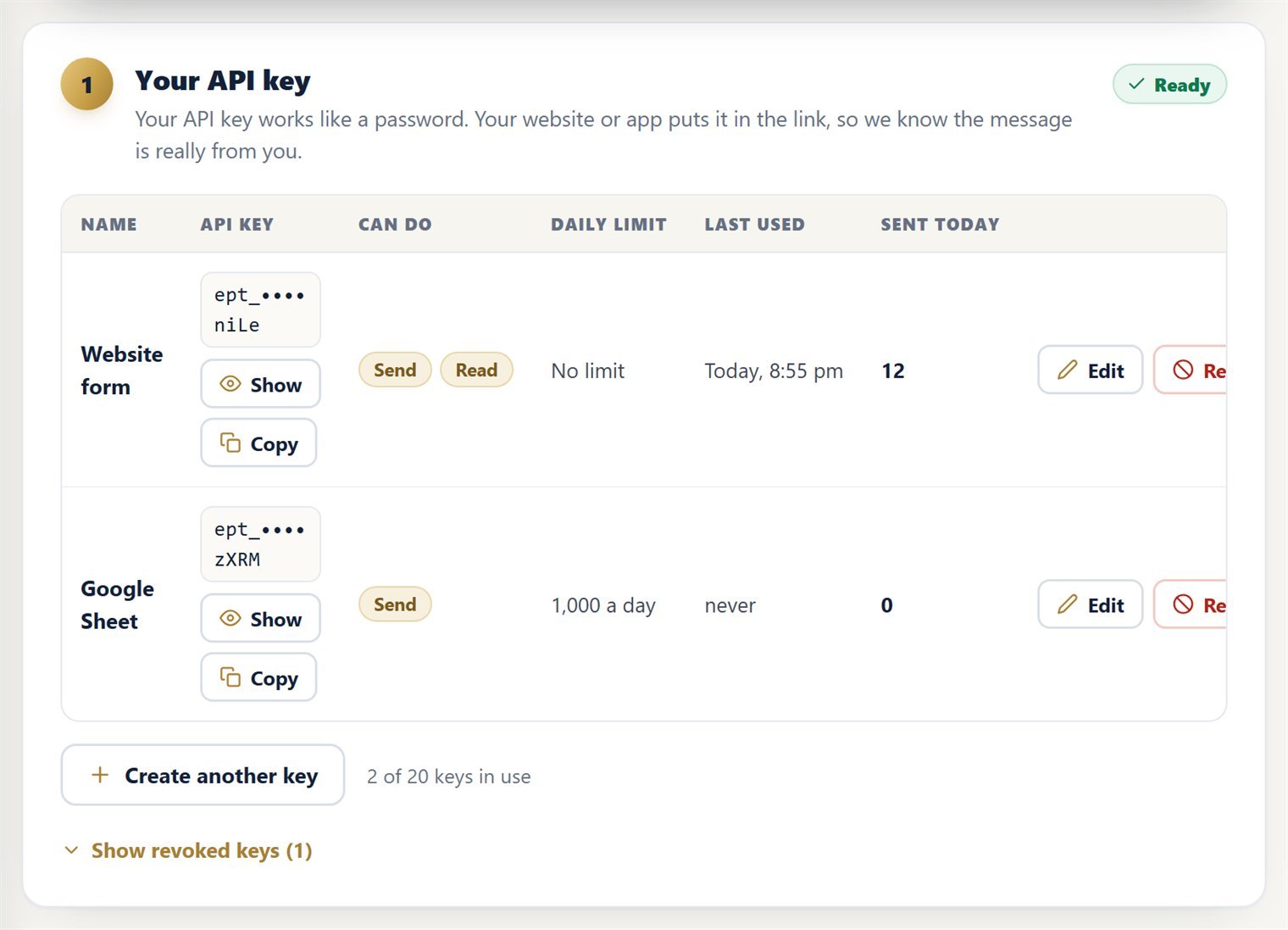Screen dimensions: 1288x930
Task: Expand Show revoked keys (1)
Action: click(x=188, y=850)
